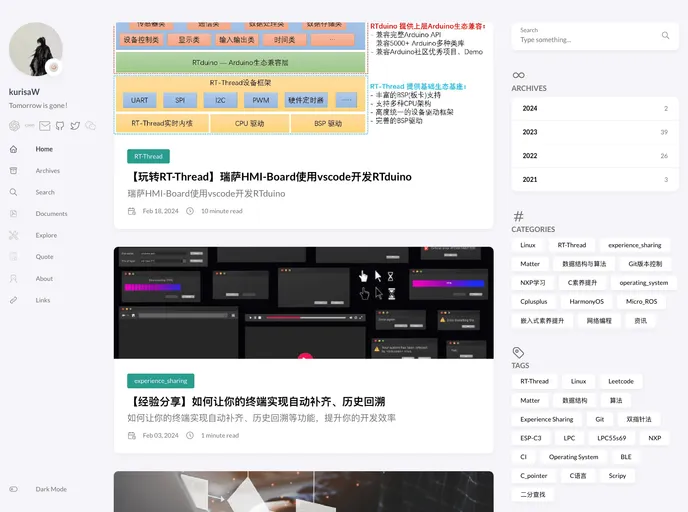This screenshot has height=512, width=688.
Task: Toggle Dark Mode switch
Action: point(14,489)
